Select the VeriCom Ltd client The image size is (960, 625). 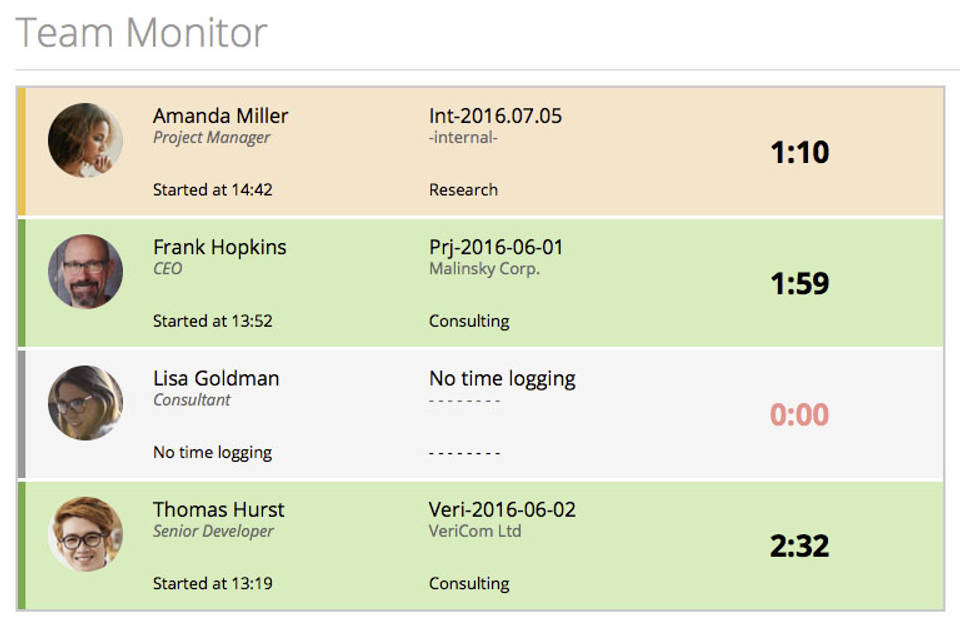click(x=475, y=531)
